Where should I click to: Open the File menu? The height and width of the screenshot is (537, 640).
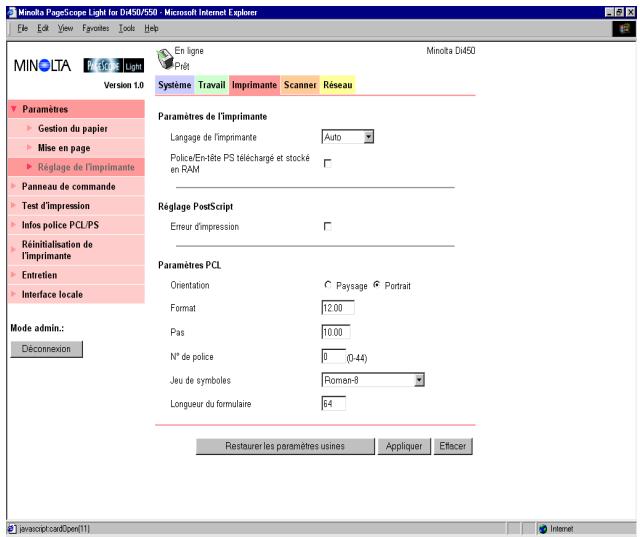click(x=22, y=28)
